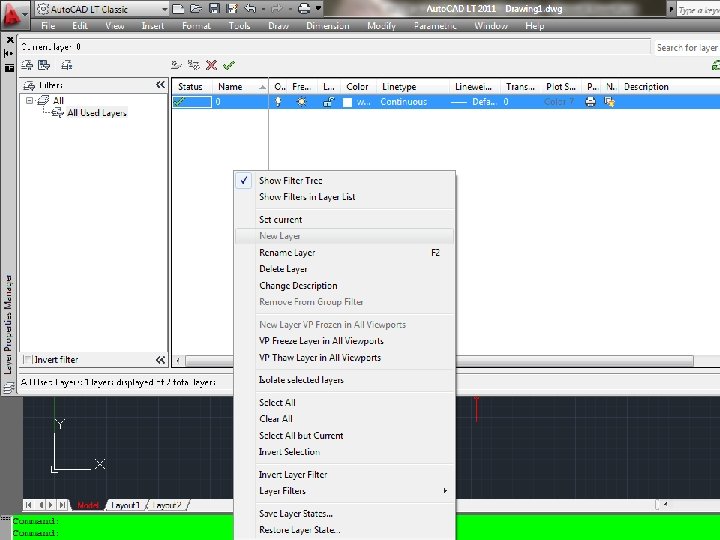Screen dimensions: 720x540
Task: Click the Type a keyword search box
Action: coord(698,10)
